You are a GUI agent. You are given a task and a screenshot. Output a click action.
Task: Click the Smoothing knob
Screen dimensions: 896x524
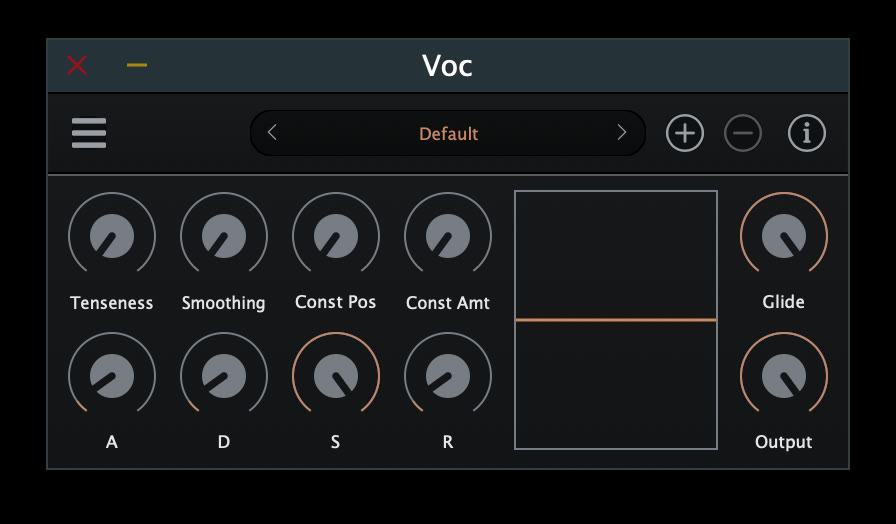tap(224, 236)
